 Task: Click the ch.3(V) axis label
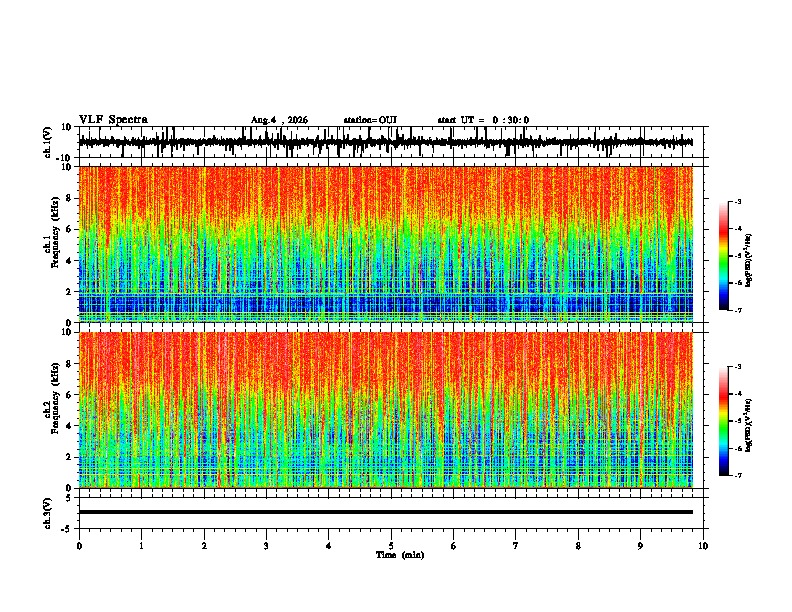coord(48,514)
